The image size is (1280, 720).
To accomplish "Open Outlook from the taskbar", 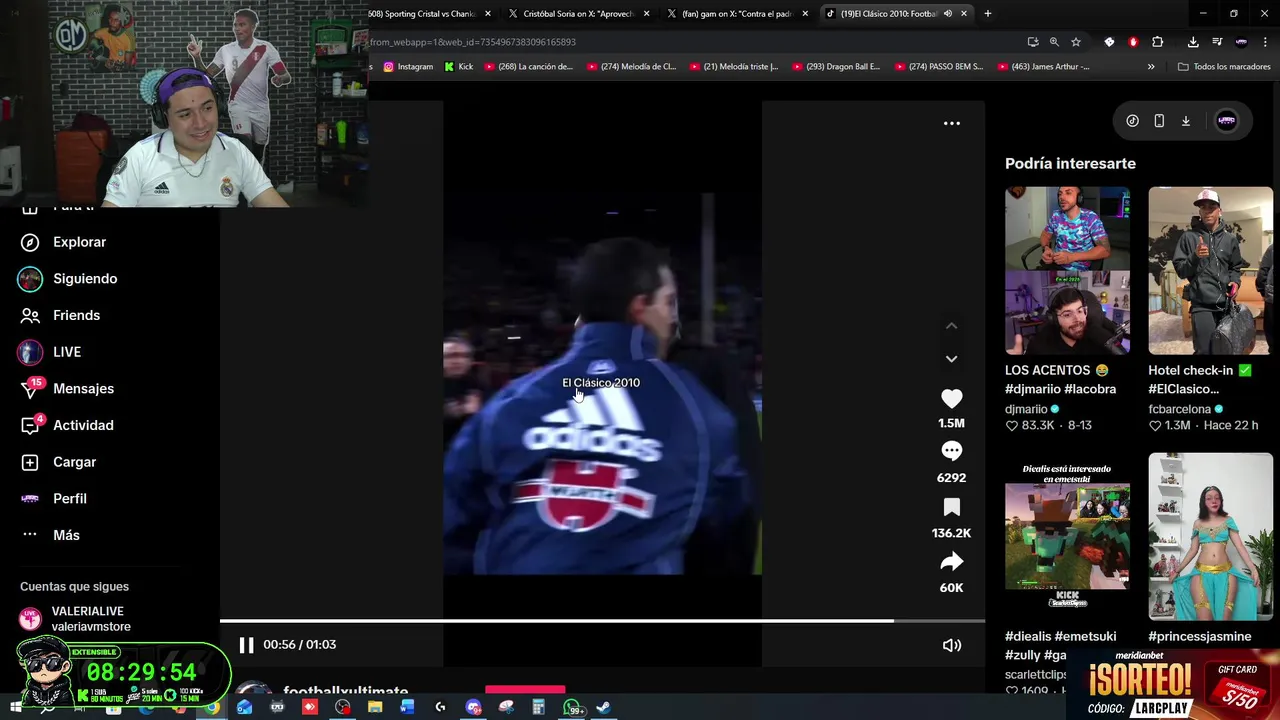I will coord(244,707).
